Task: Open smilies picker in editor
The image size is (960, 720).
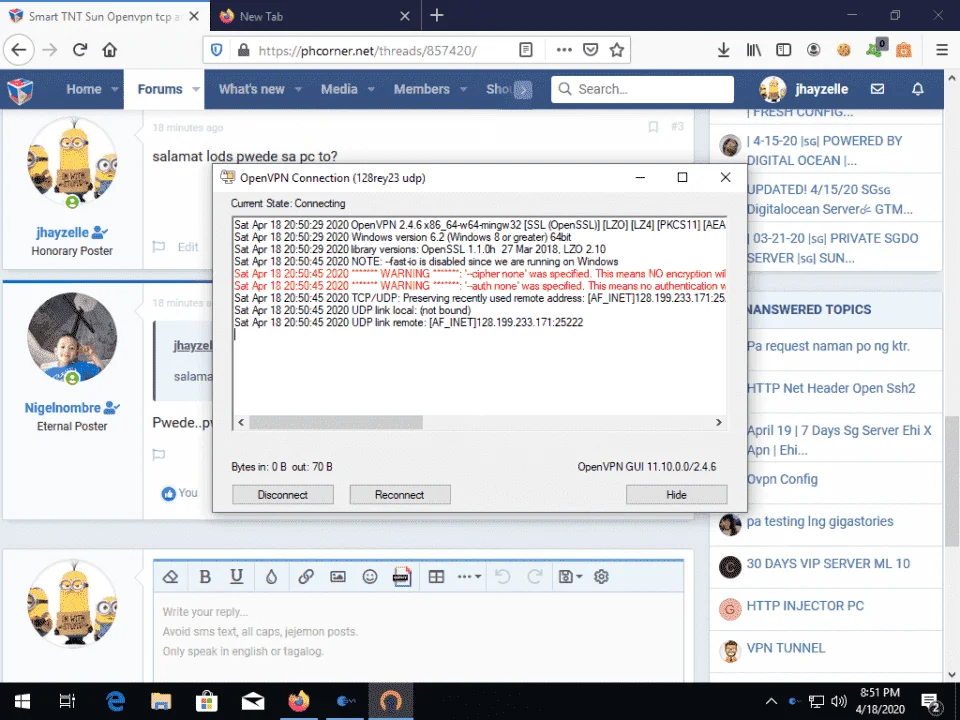Action: [x=369, y=576]
